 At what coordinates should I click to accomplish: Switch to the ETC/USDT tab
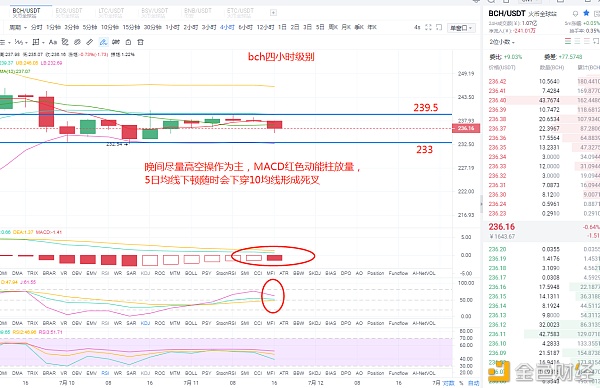[240, 13]
